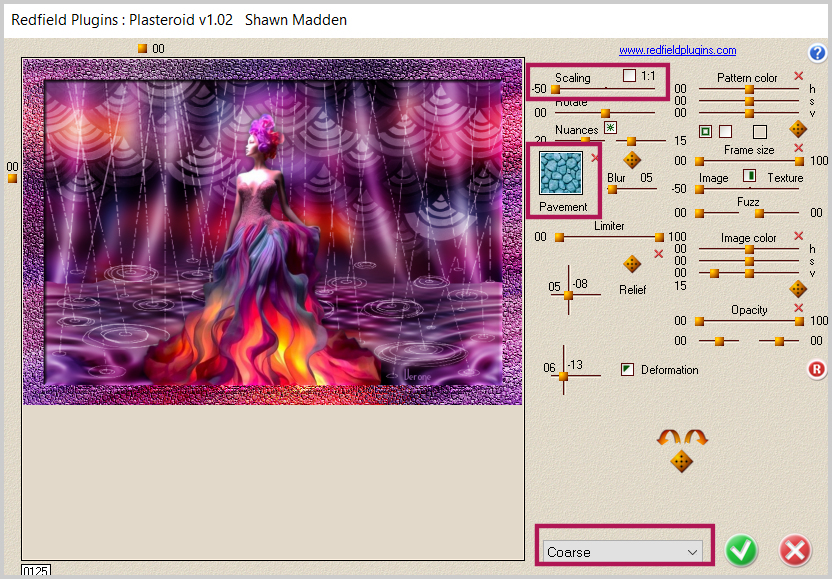The height and width of the screenshot is (579, 832).
Task: Click the red X above Relief dice
Action: 658,254
